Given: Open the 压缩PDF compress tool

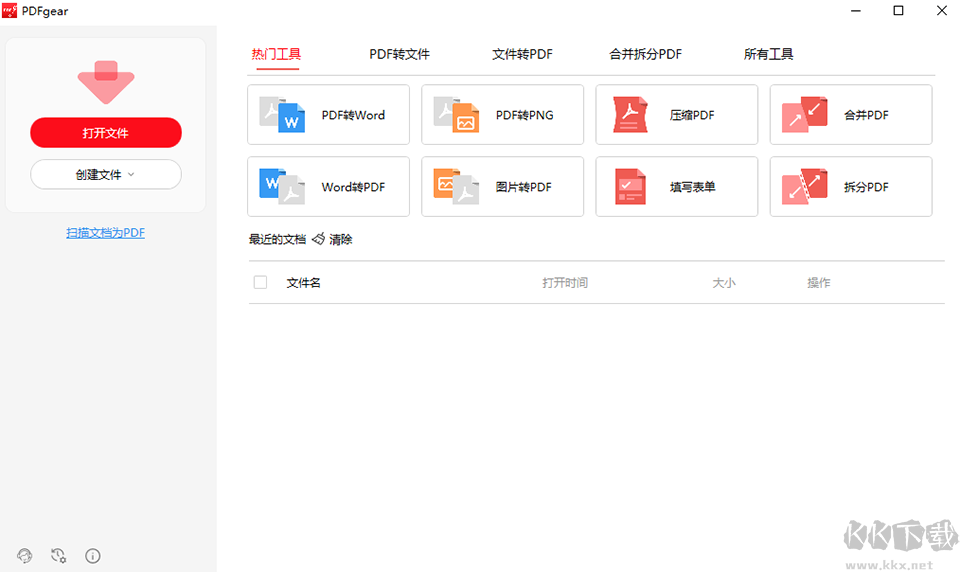Looking at the screenshot, I should coord(677,115).
